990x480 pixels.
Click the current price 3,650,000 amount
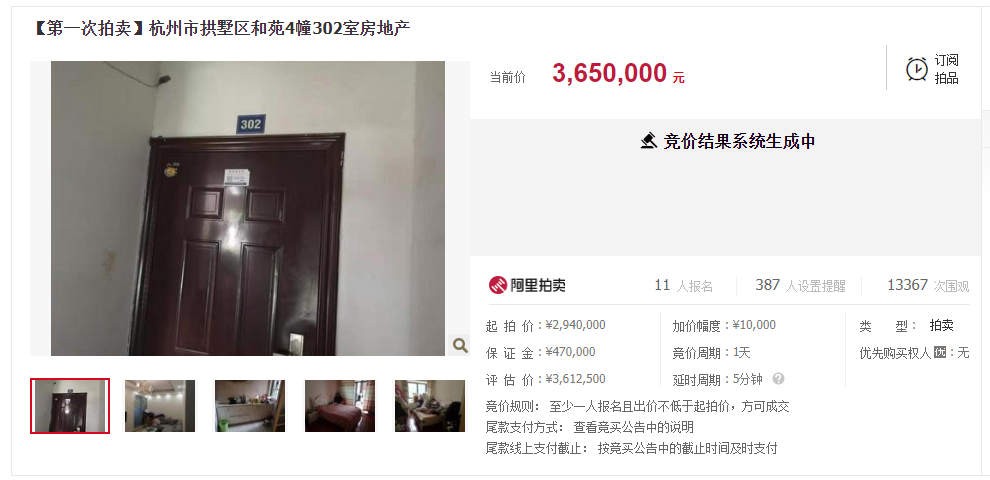coord(609,73)
